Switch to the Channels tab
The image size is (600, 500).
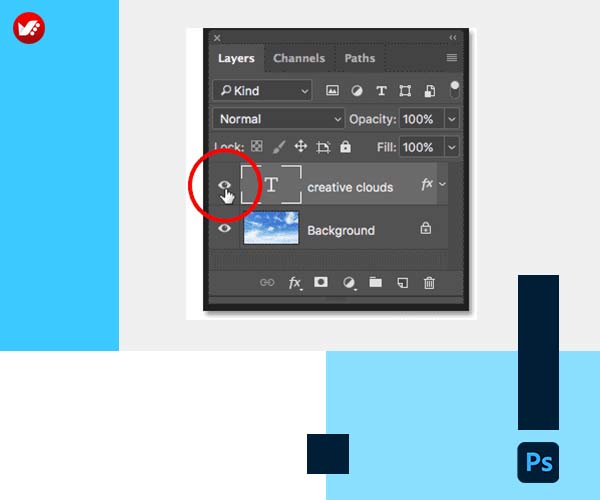298,58
